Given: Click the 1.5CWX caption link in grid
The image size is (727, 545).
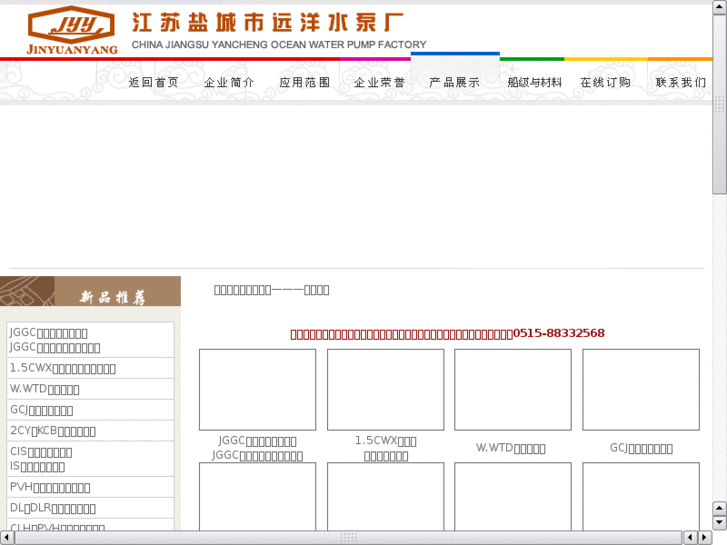Looking at the screenshot, I should (386, 448).
